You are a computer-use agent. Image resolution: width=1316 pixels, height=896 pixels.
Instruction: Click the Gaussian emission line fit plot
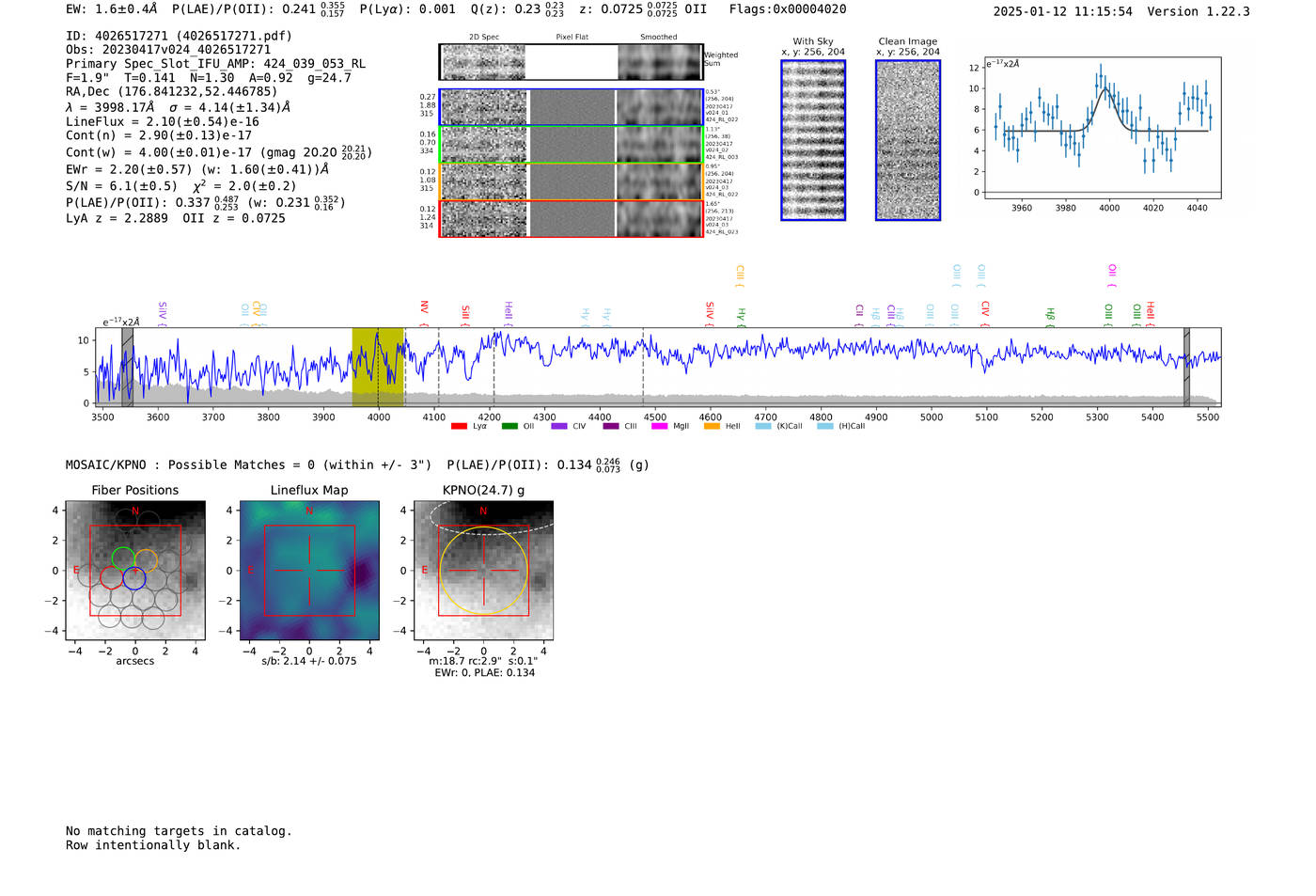1102,128
